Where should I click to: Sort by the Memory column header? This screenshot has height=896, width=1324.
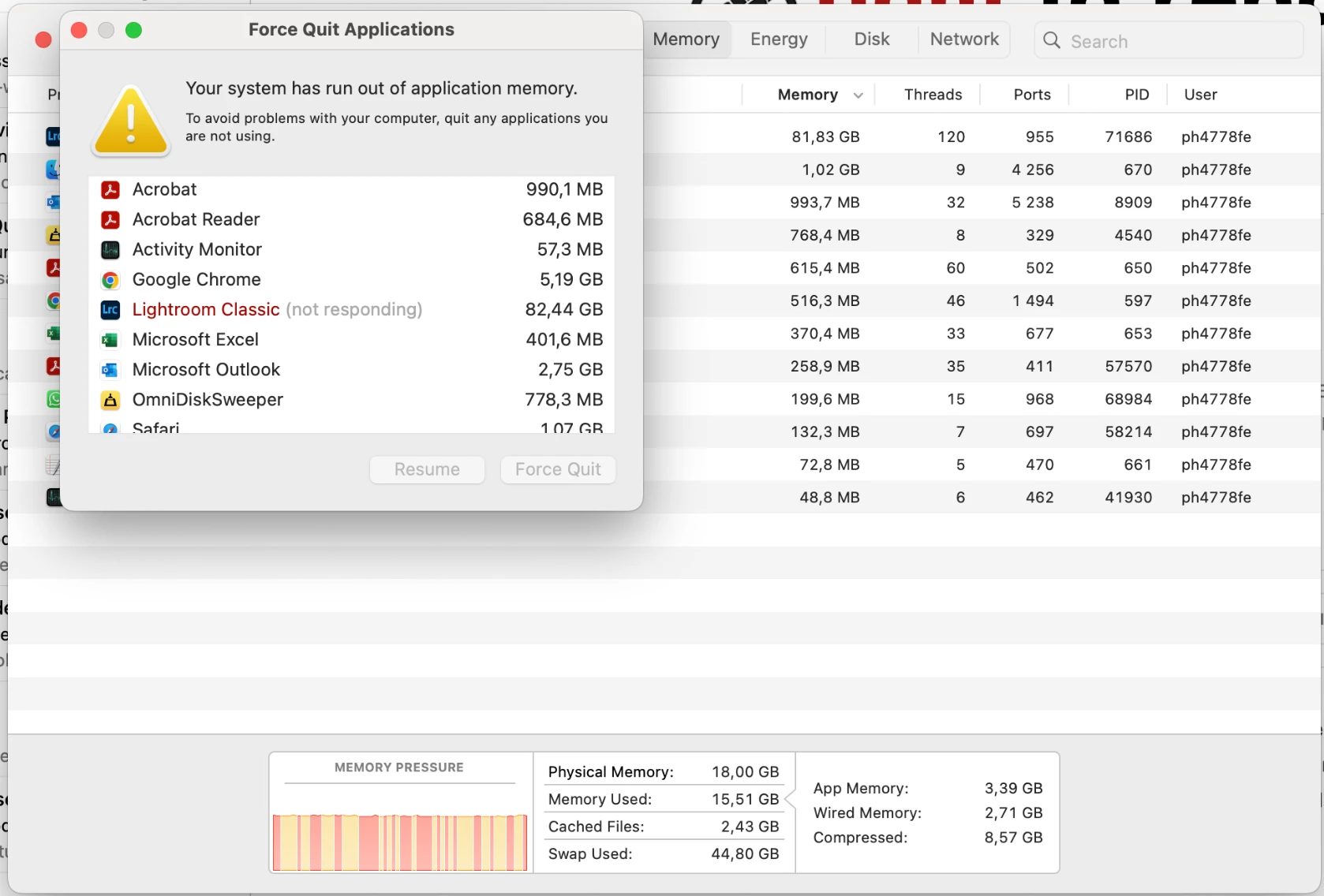tap(808, 95)
